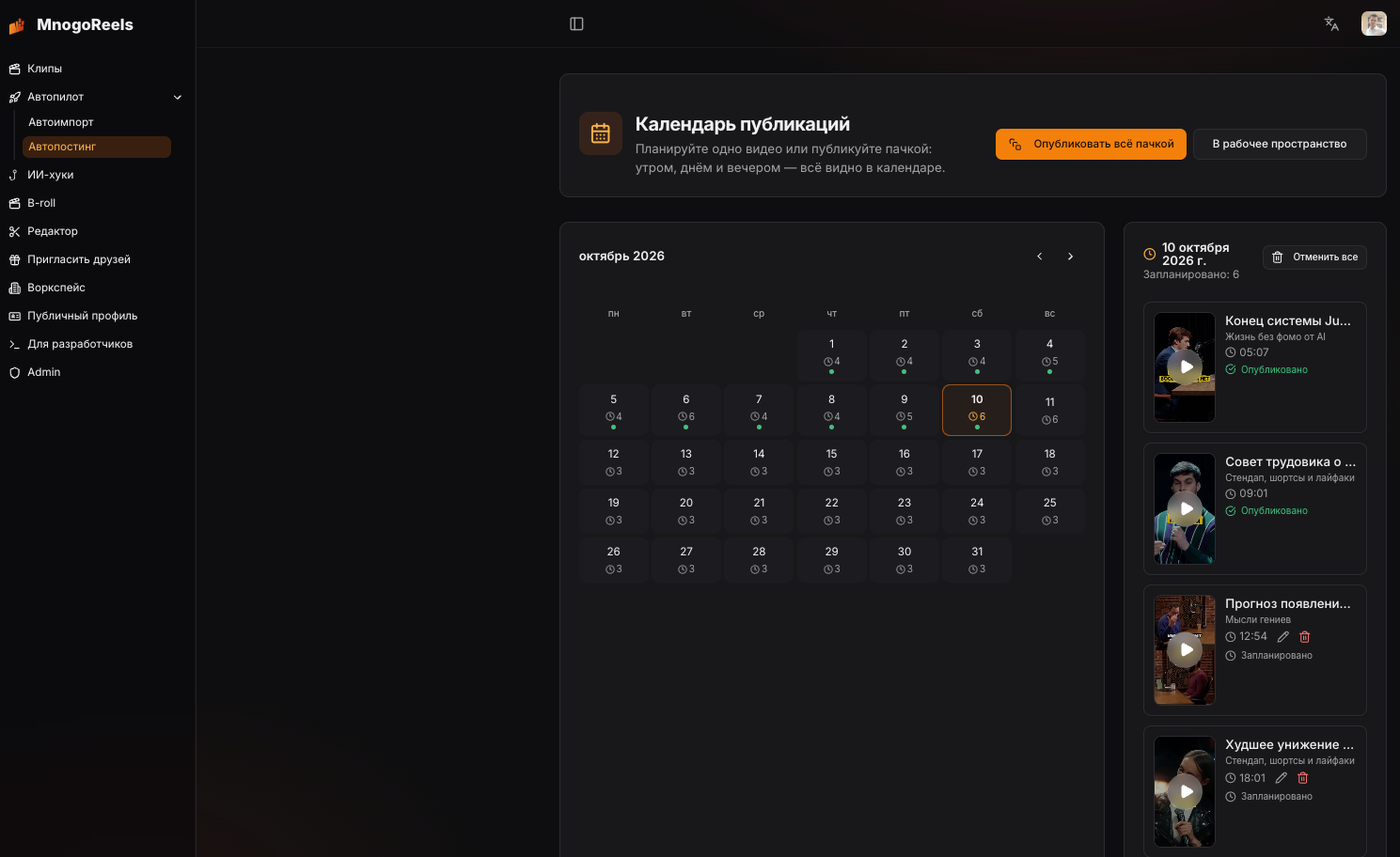Screen dimensions: 1400x857
Task: Select October 11 in the calendar
Action: tap(1049, 411)
